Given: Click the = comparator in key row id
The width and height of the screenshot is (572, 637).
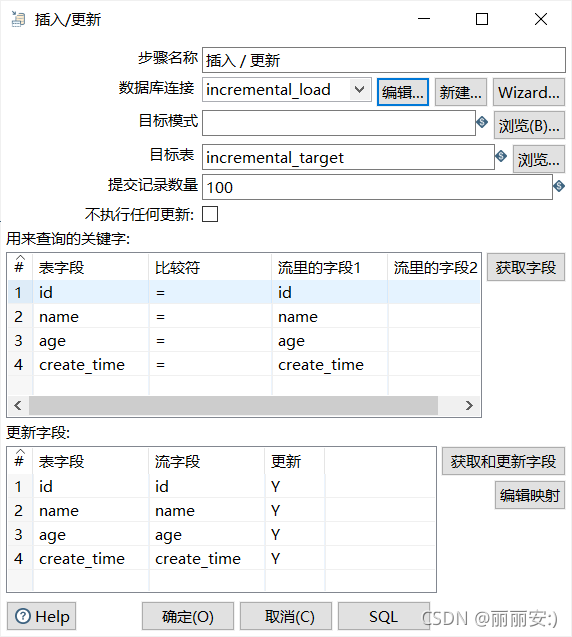Looking at the screenshot, I should coord(210,292).
